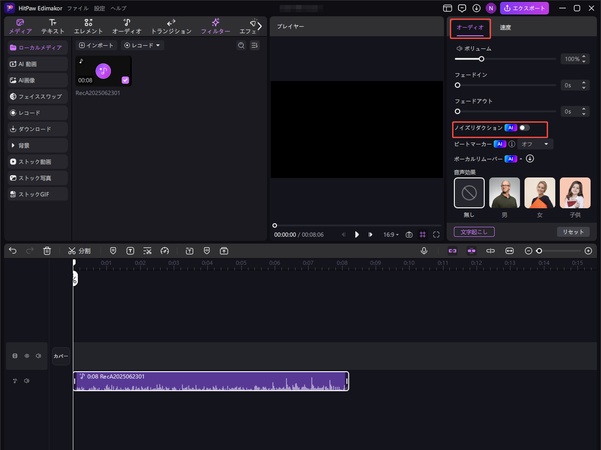Click the boxed T text icon in timeline toolbar
The image size is (601, 450).
[x=130, y=251]
